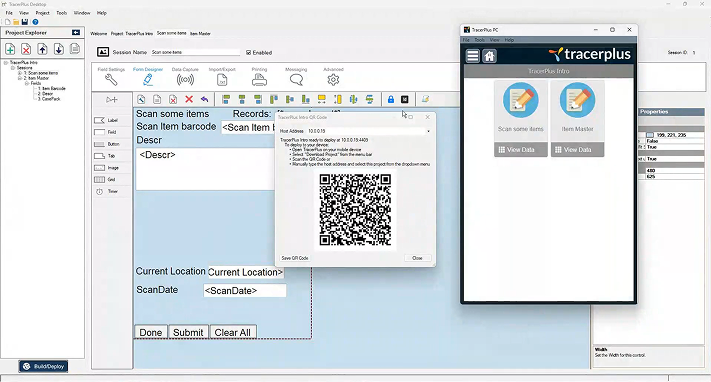711x382 pixels.
Task: Click the Submit button on the form
Action: coord(188,333)
